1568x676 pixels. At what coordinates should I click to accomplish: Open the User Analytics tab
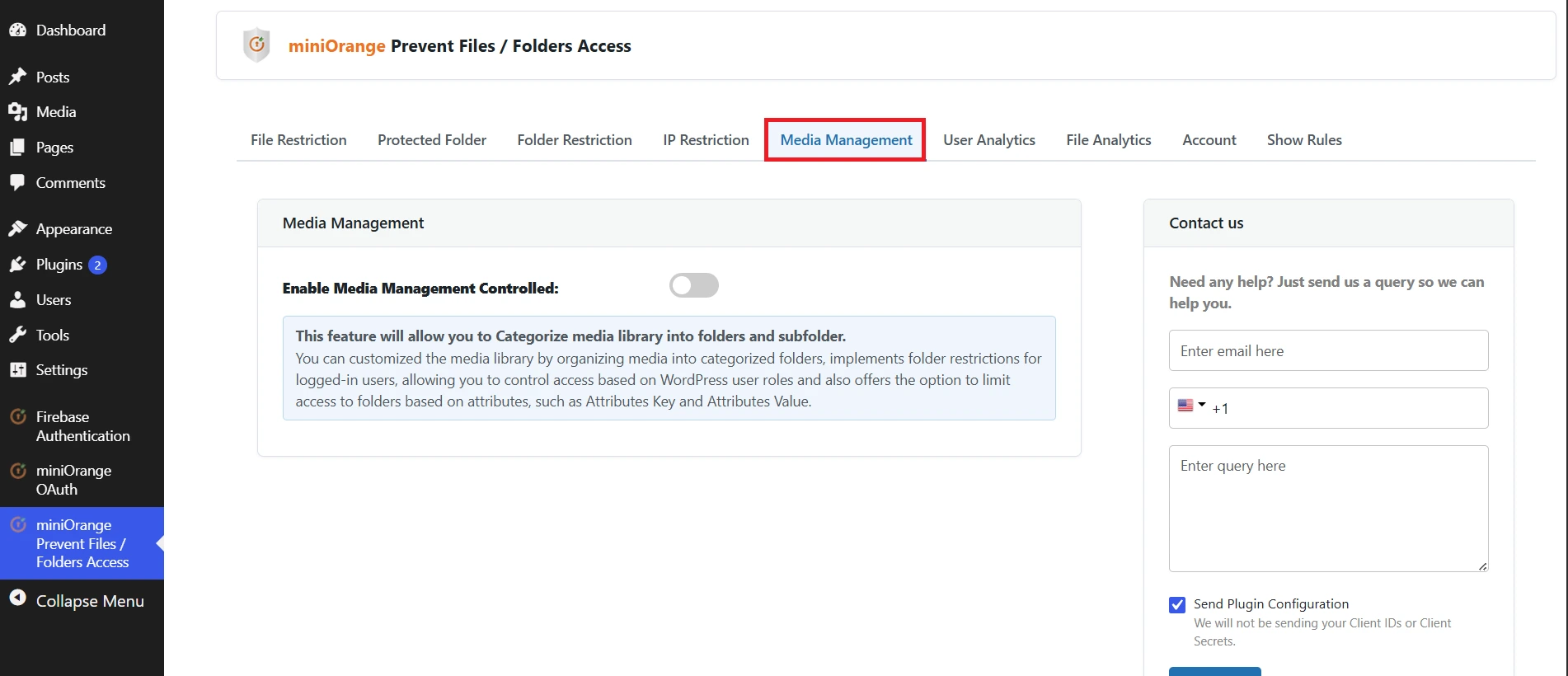pos(989,140)
